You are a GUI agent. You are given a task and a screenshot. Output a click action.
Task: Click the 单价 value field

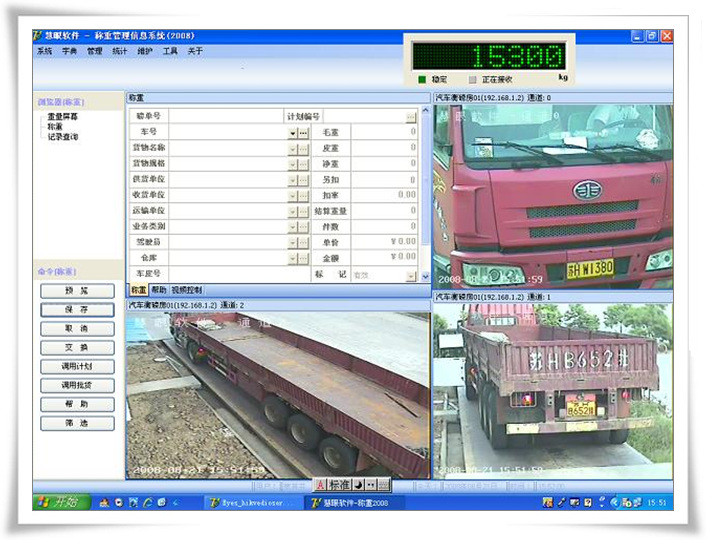click(384, 242)
